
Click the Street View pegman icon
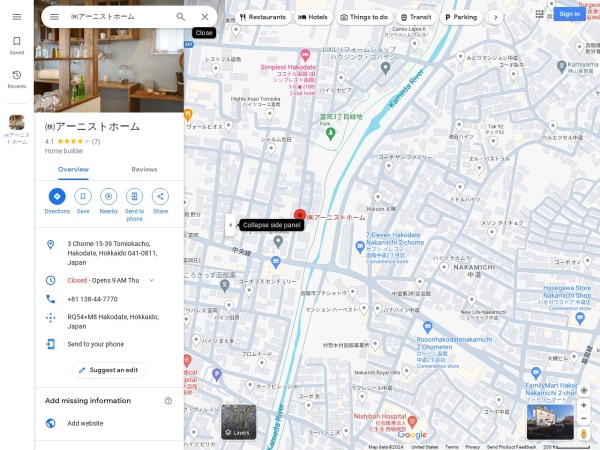(584, 434)
